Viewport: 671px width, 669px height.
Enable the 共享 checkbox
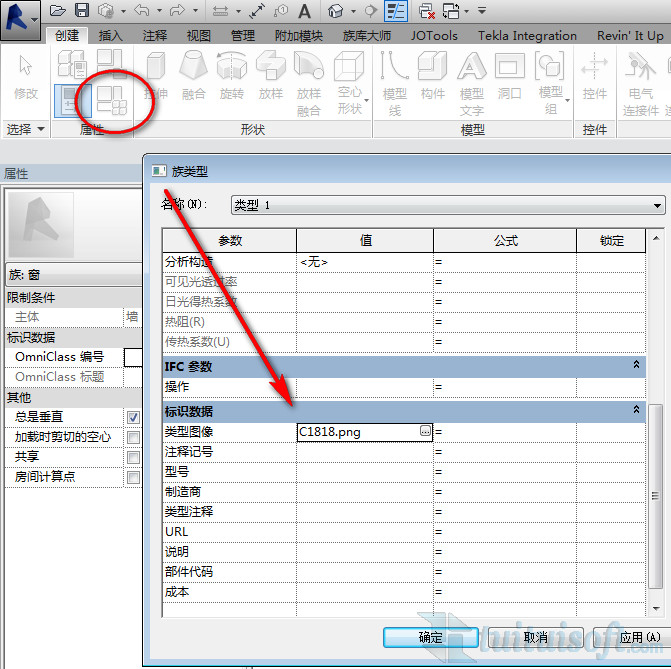(133, 457)
